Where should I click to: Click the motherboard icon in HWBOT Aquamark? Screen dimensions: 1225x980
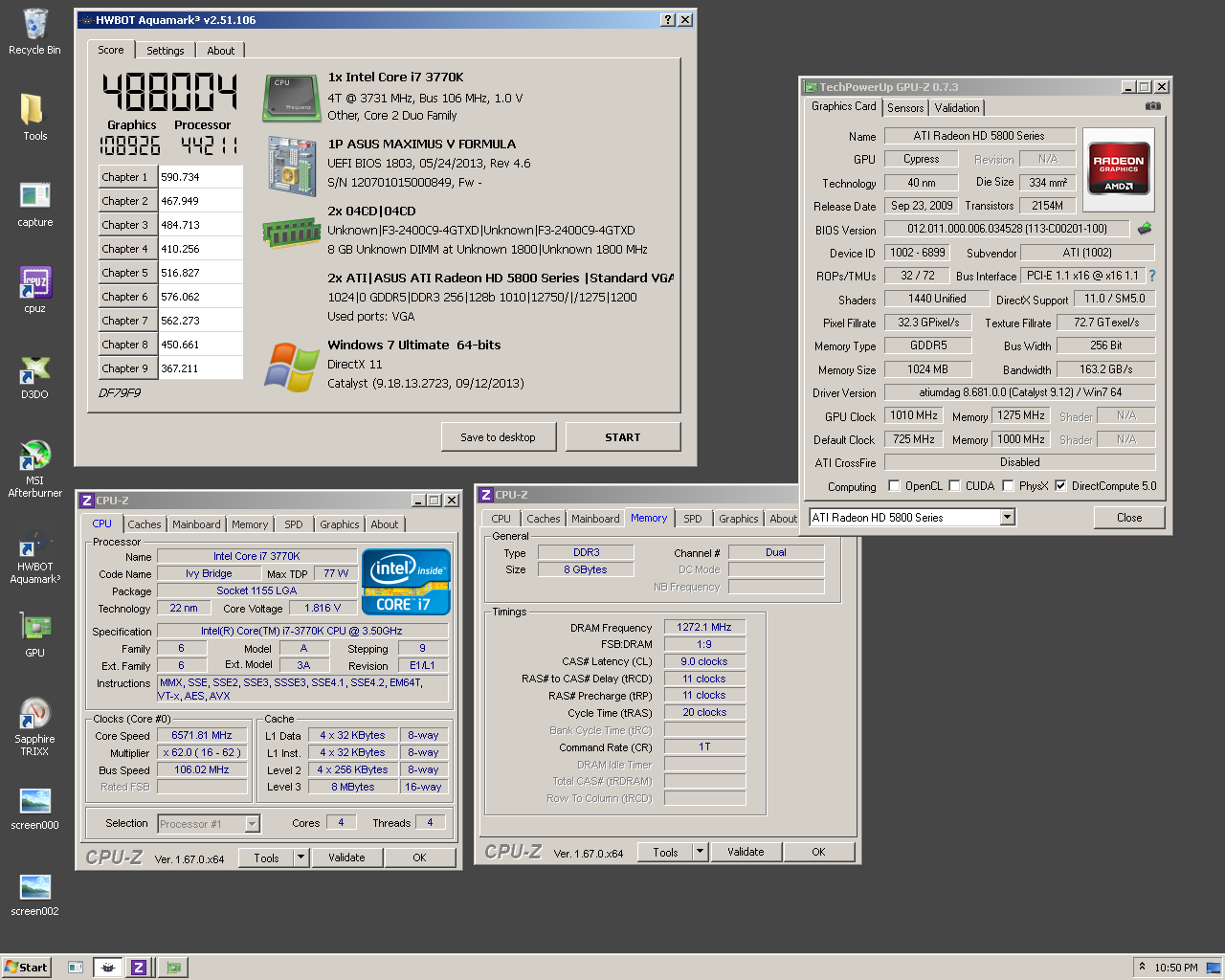(292, 167)
